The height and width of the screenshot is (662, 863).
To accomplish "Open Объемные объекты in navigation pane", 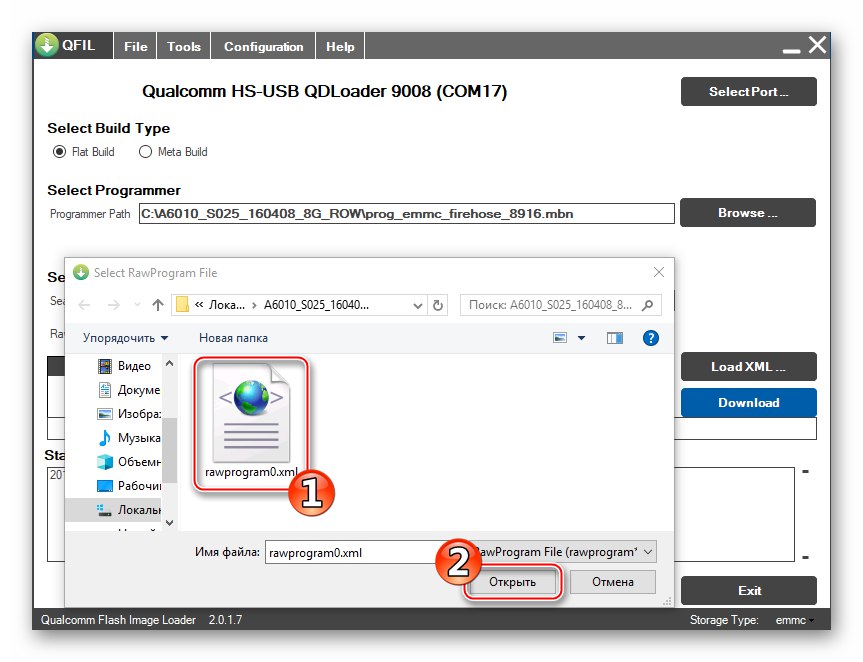I will coord(128,462).
